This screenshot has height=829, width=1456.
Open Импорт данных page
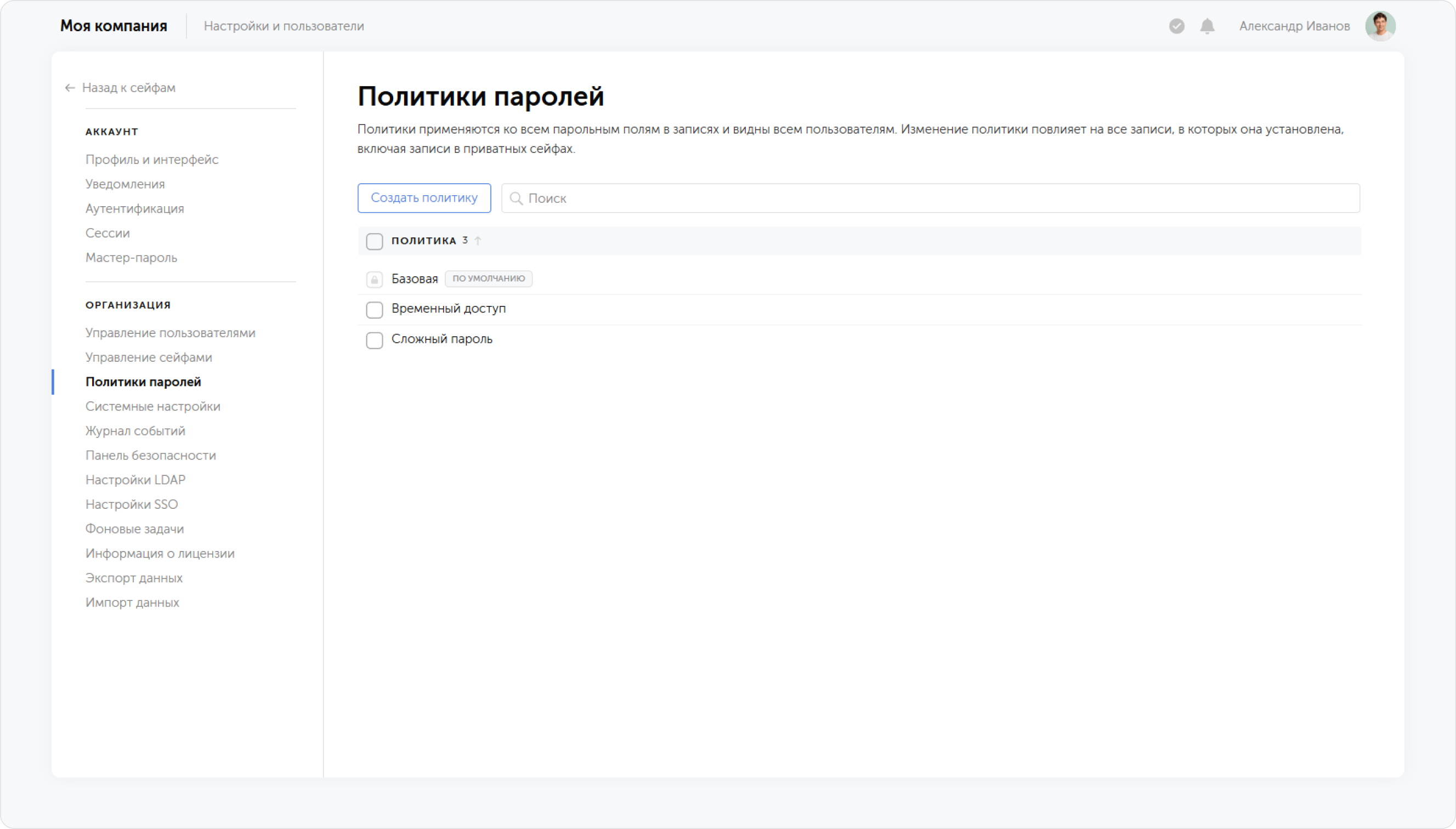132,602
